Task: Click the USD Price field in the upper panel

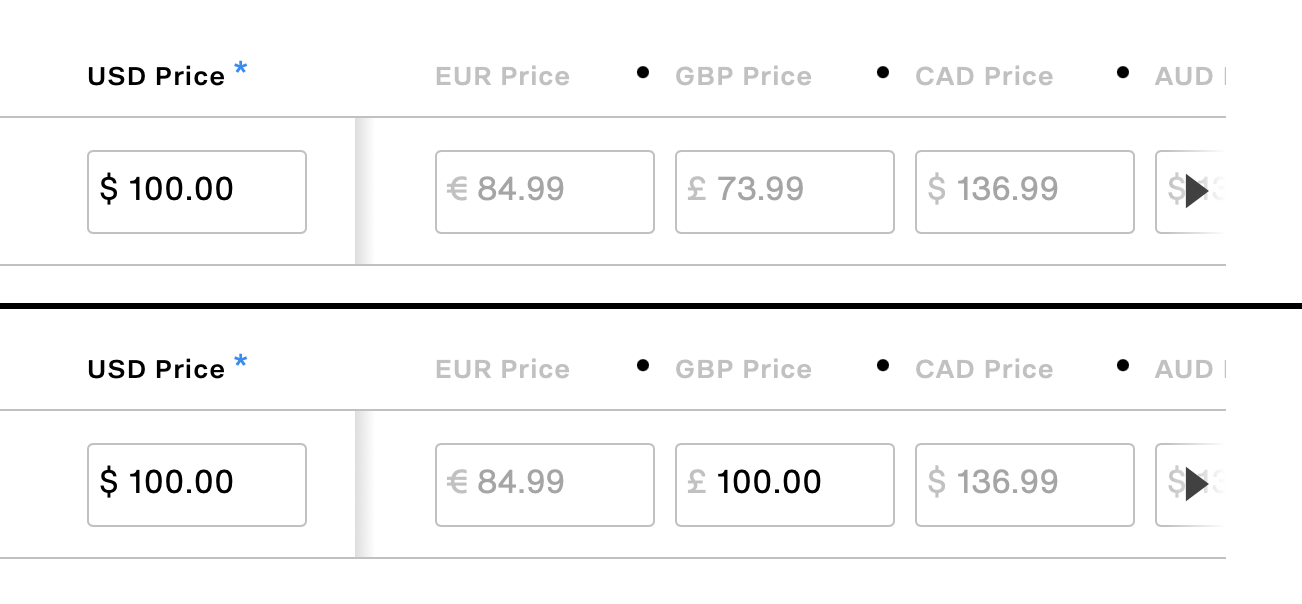Action: pyautogui.click(x=197, y=192)
